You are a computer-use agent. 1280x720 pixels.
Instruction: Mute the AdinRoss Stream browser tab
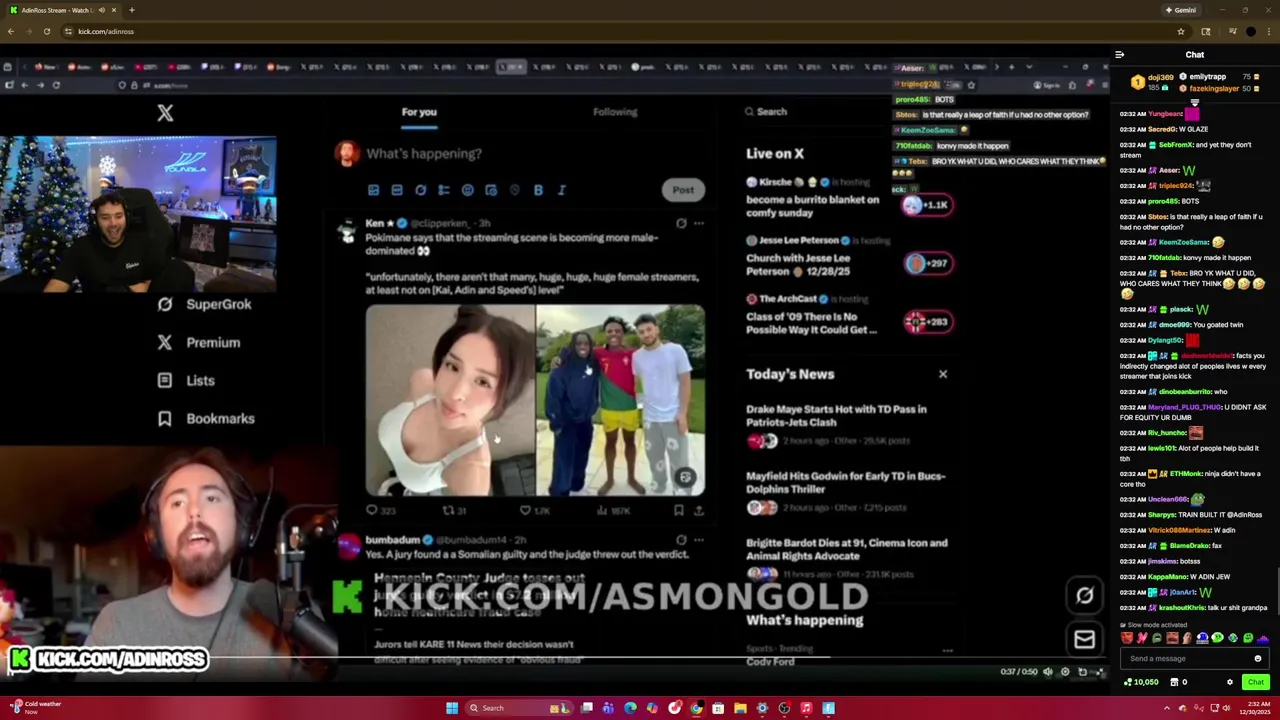click(101, 10)
